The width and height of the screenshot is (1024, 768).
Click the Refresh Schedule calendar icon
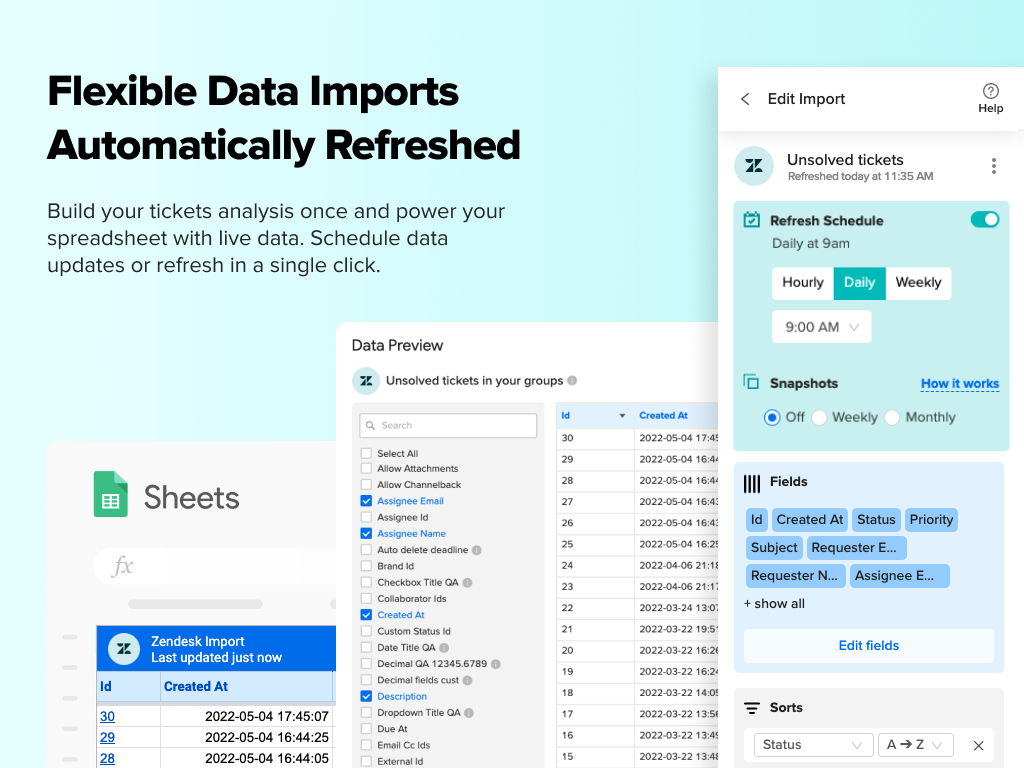click(x=751, y=221)
